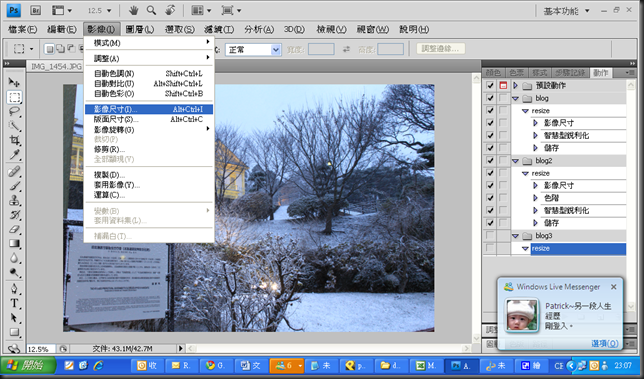The image size is (644, 379).
Task: Open Internet Explorer from quick launch
Action: 99,365
